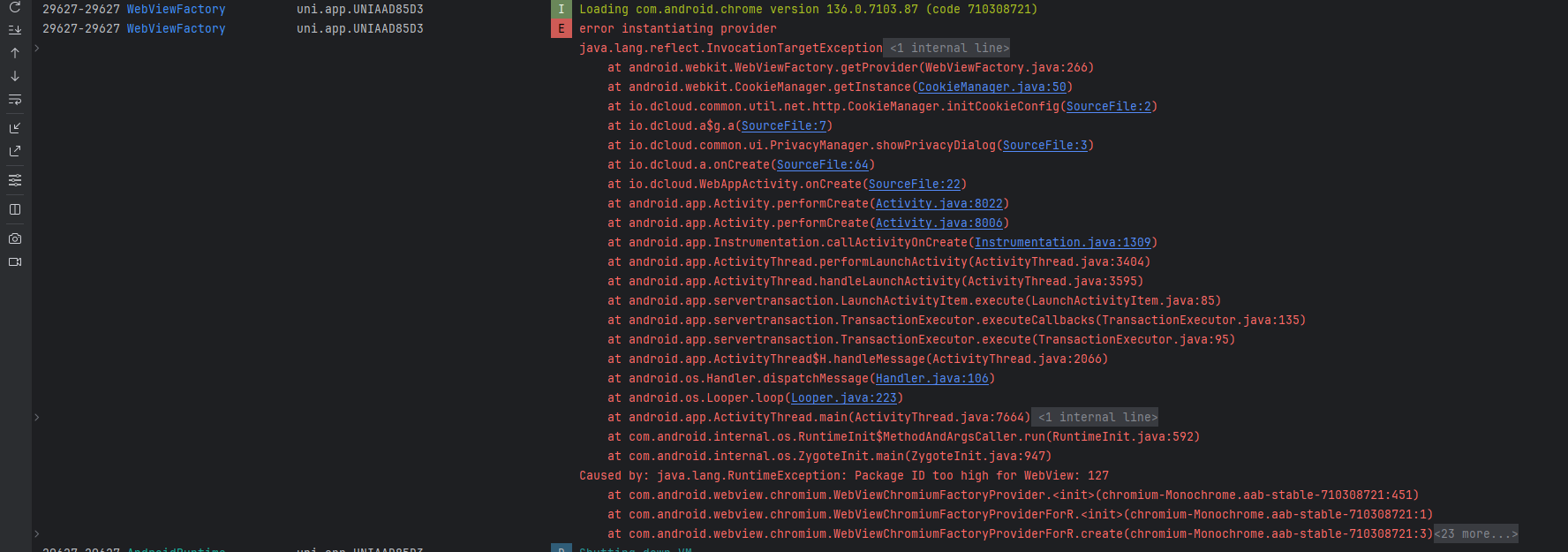This screenshot has width=1568, height=552.
Task: Click the ZygoteInit.main stack frame
Action: coord(830,457)
